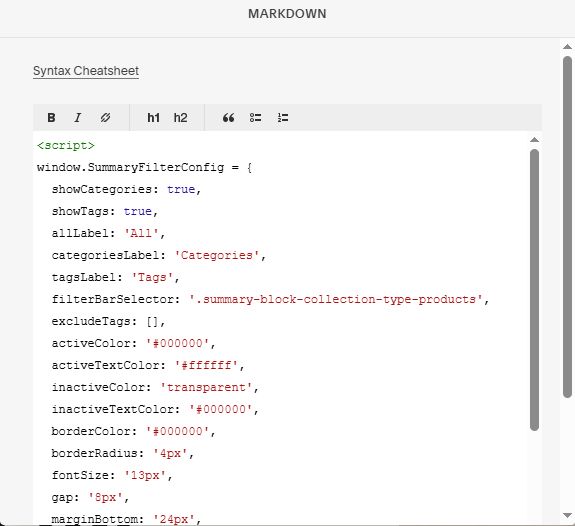Screen dimensions: 575x526
Task: Apply bold formatting with the B icon
Action: (51, 118)
